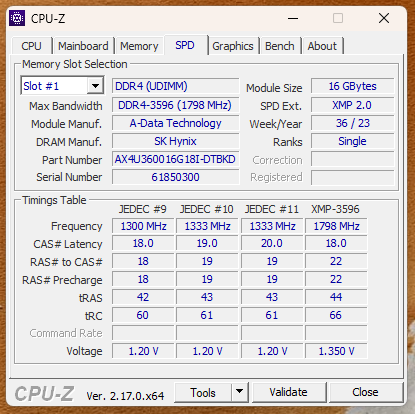Click XMP-3596 tRC value 66
415x414 pixels.
point(336,315)
